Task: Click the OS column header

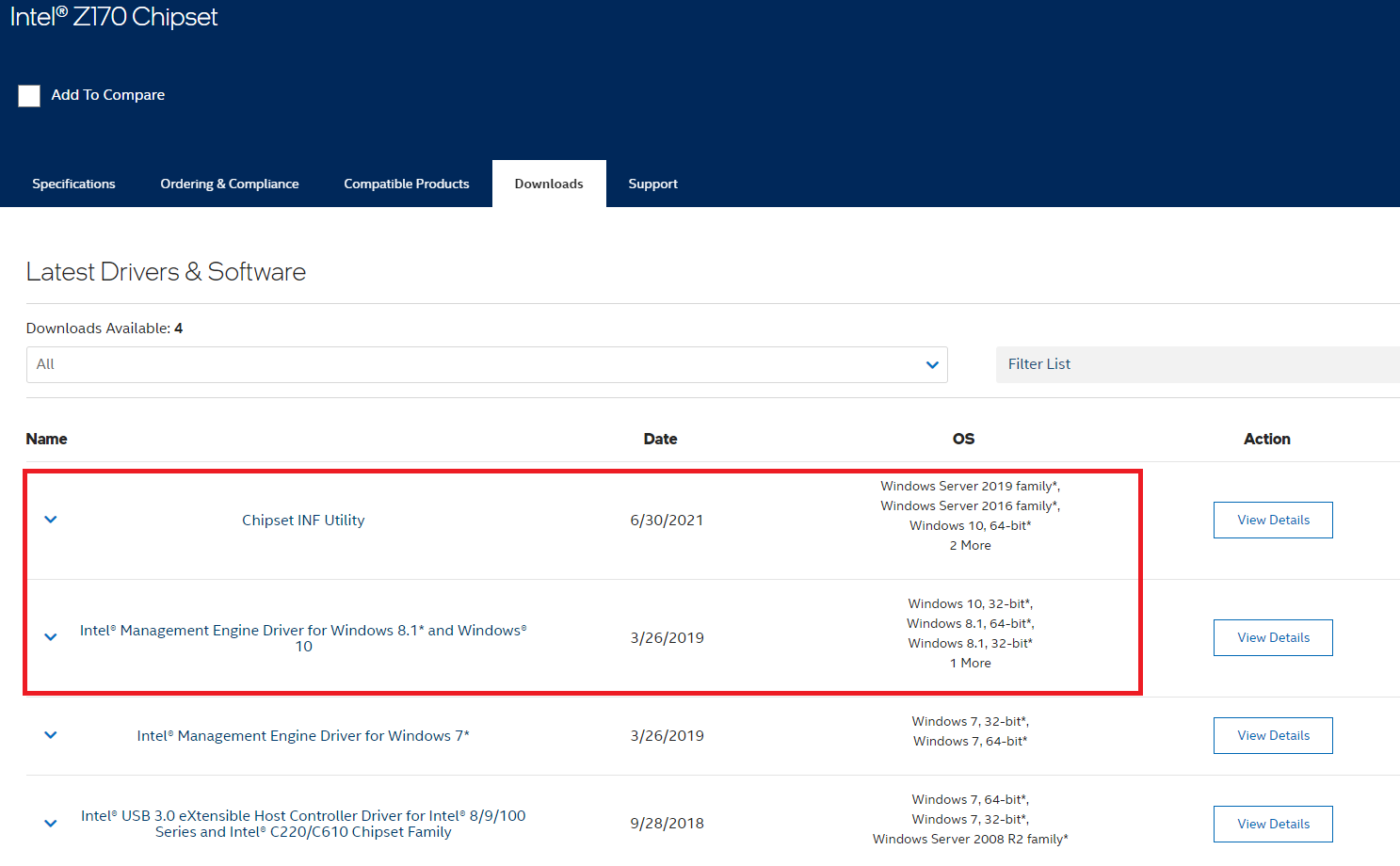Action: 963,439
